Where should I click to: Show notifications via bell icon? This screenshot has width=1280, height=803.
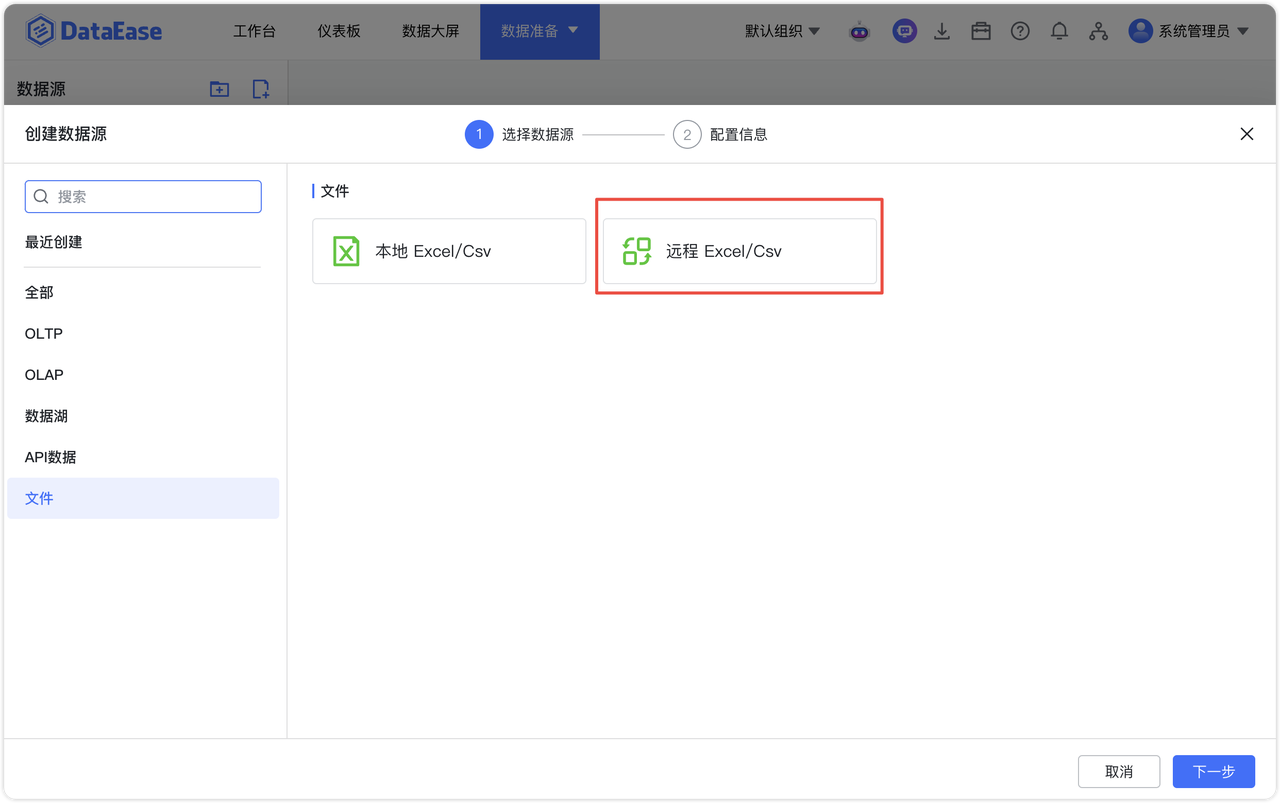coord(1059,31)
